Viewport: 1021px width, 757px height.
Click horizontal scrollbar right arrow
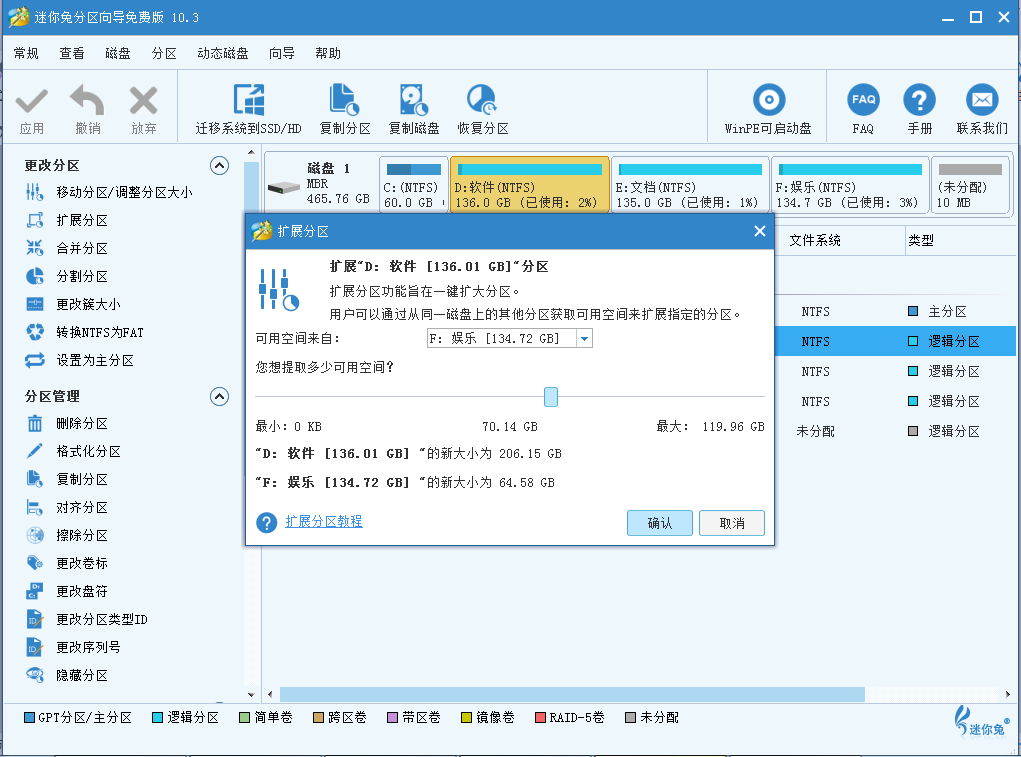tap(1007, 694)
